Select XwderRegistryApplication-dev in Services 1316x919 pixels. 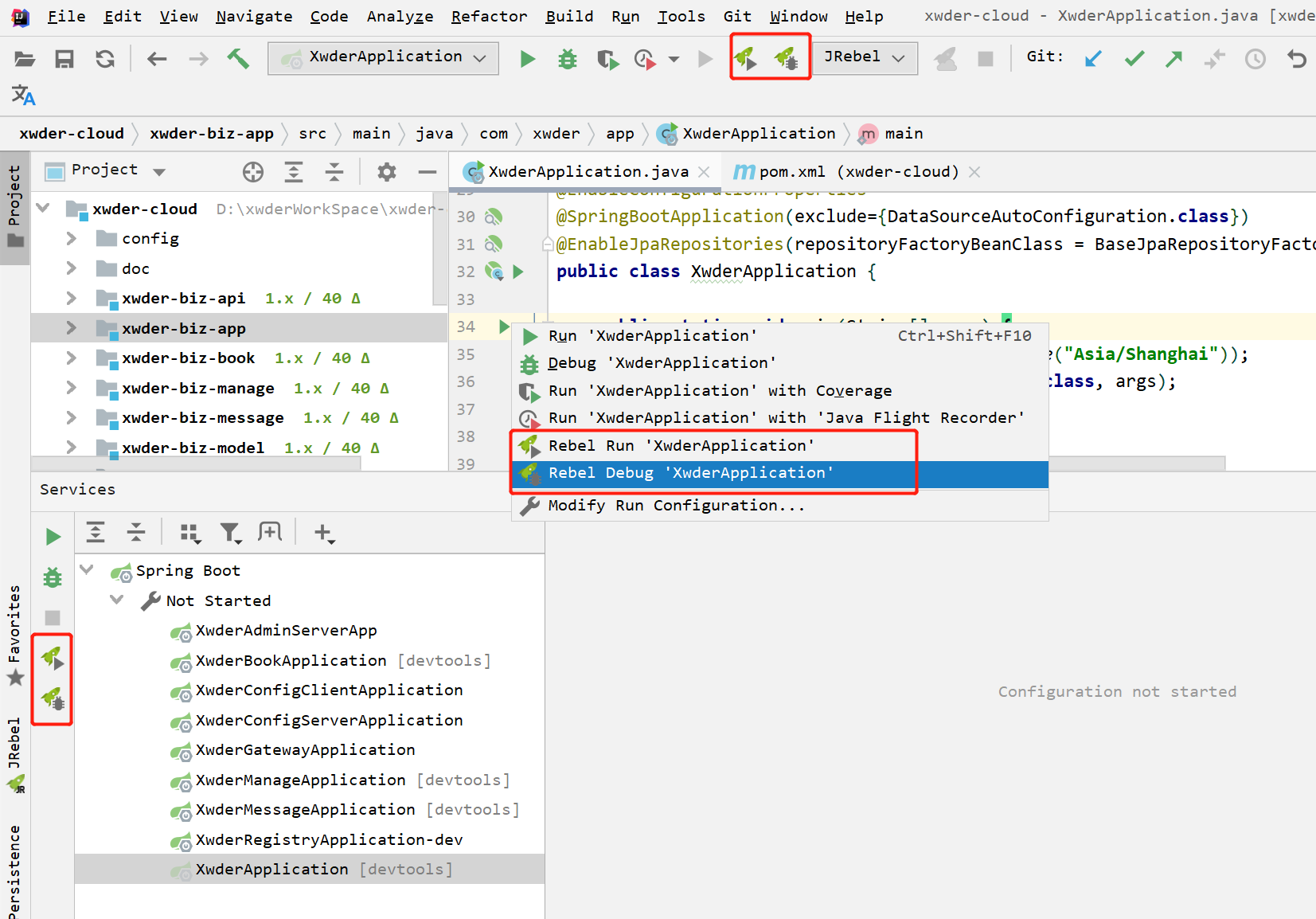[x=329, y=840]
